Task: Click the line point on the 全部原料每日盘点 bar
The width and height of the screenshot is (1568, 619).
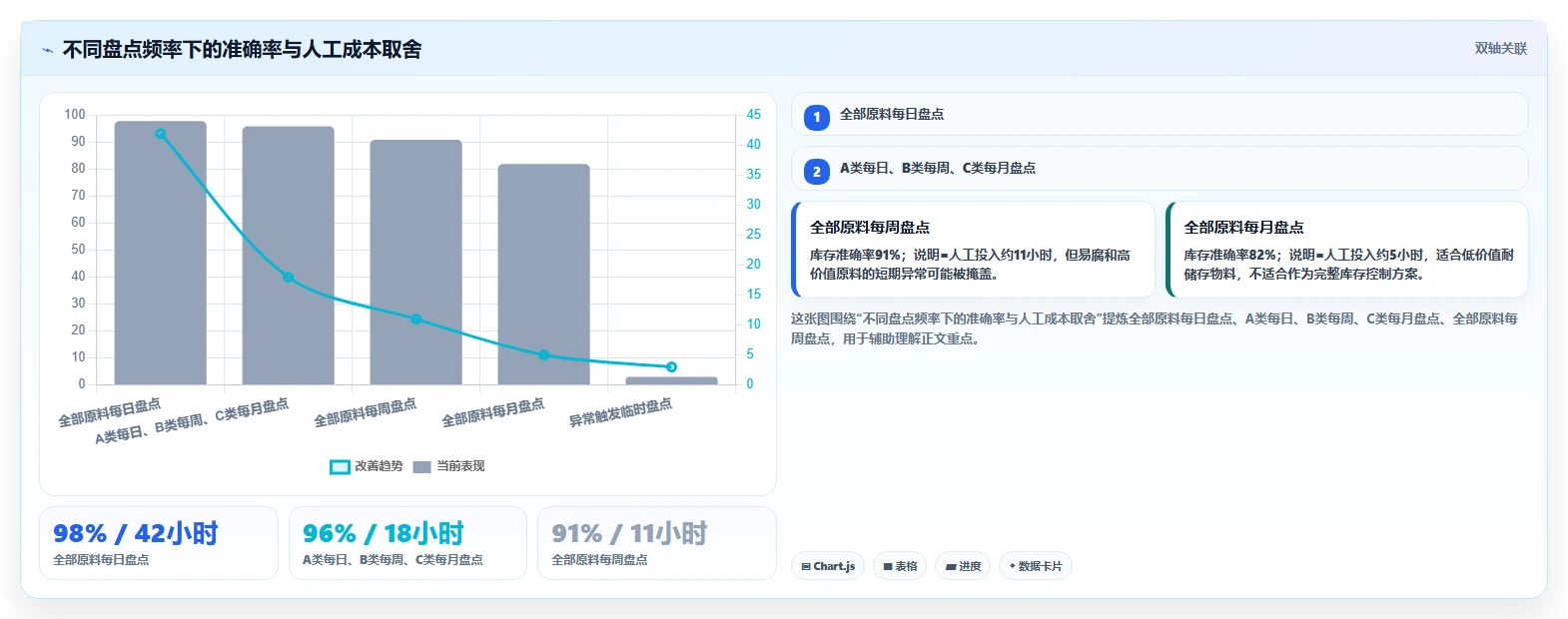Action: click(x=161, y=134)
